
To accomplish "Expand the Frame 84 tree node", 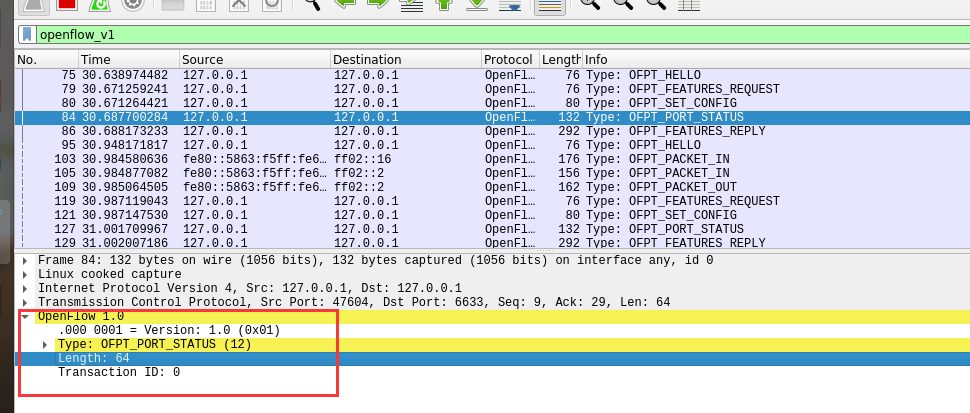I will coord(25,261).
